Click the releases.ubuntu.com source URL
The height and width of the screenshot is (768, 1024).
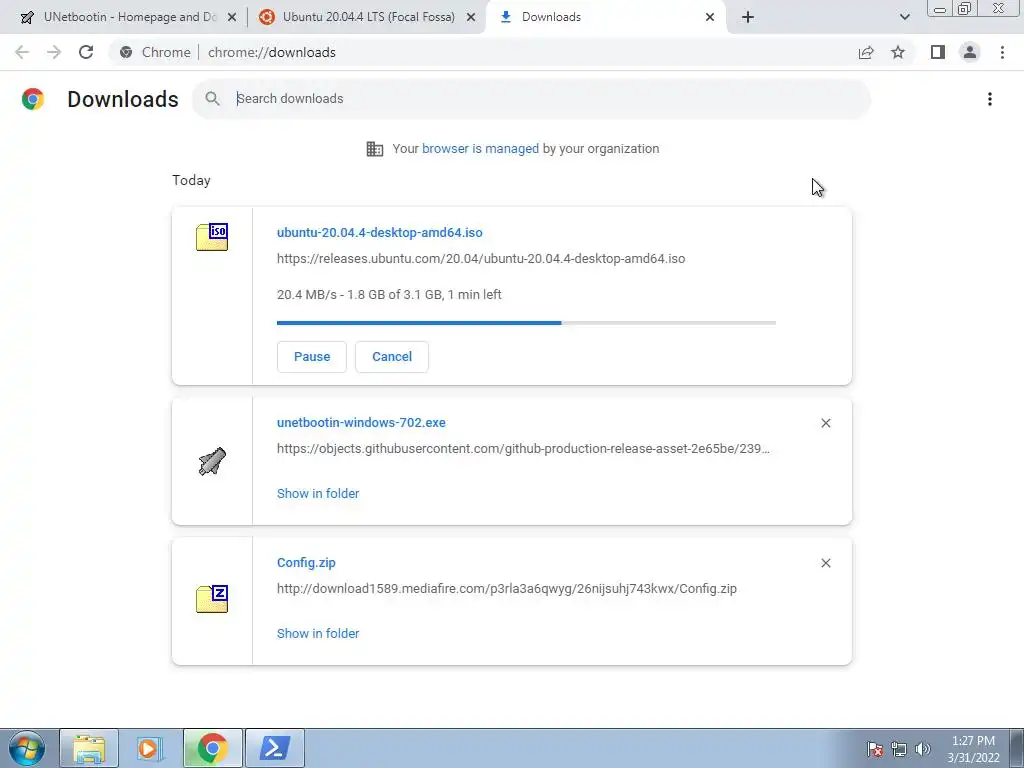point(481,259)
